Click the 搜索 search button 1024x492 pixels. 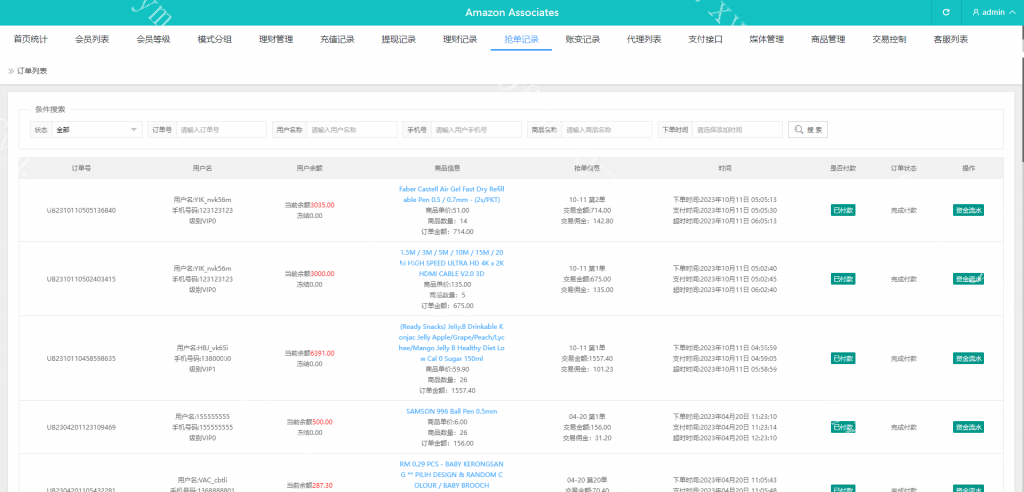tap(808, 129)
